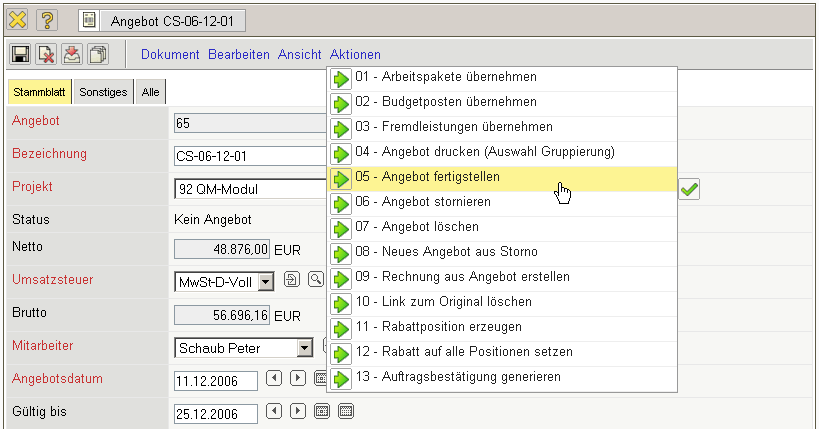Image resolution: width=819 pixels, height=429 pixels.
Task: Expand the Umsatzsteuer MwSt-D-Voll dropdown
Action: (x=265, y=282)
